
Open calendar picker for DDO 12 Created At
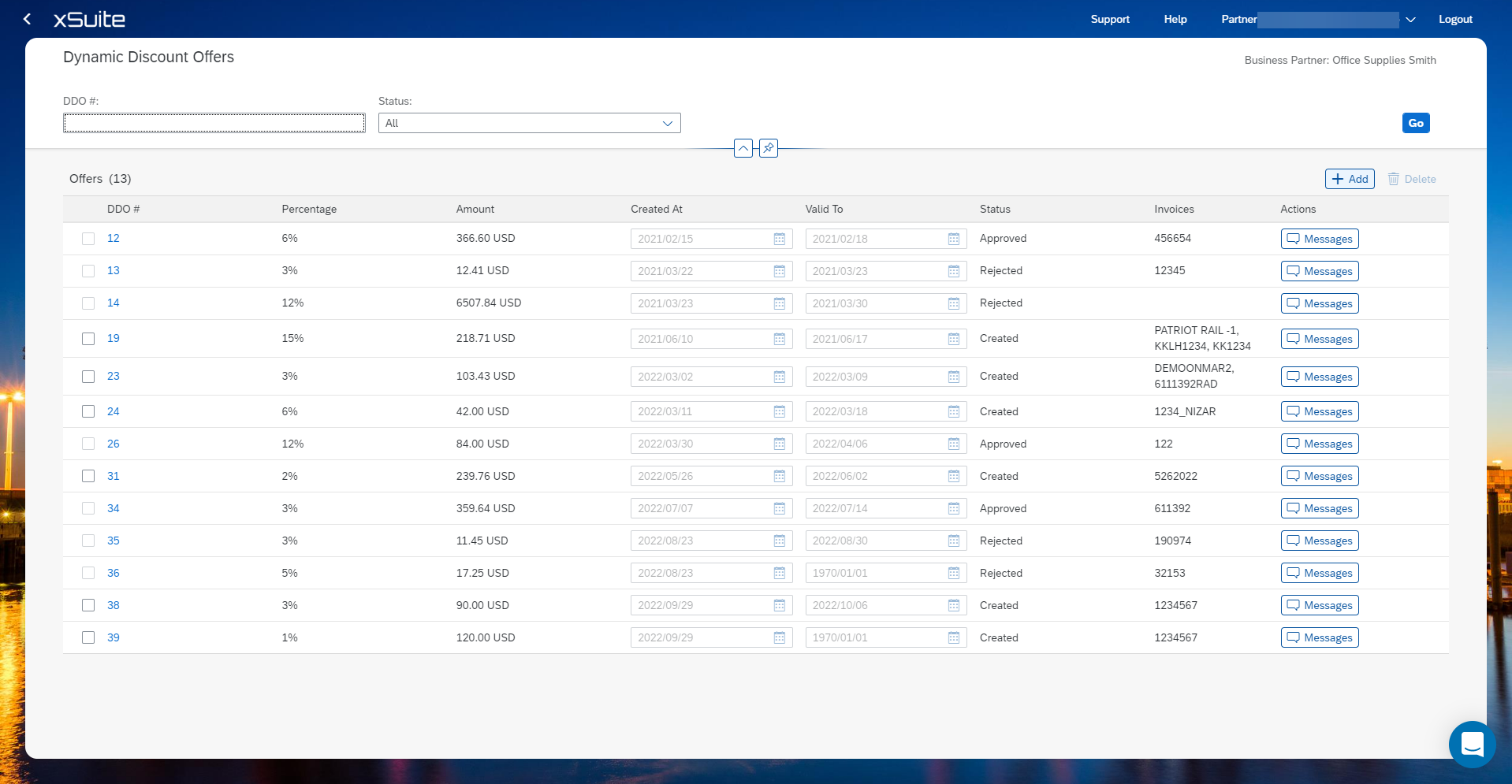[x=779, y=239]
